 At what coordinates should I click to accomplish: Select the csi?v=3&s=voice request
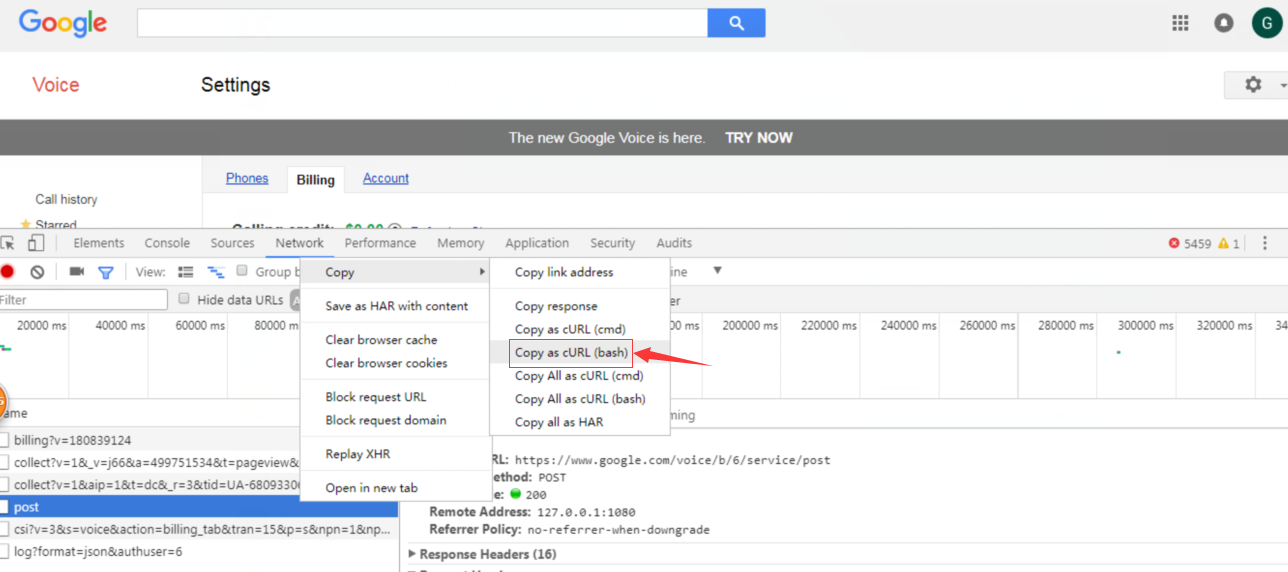[x=199, y=529]
